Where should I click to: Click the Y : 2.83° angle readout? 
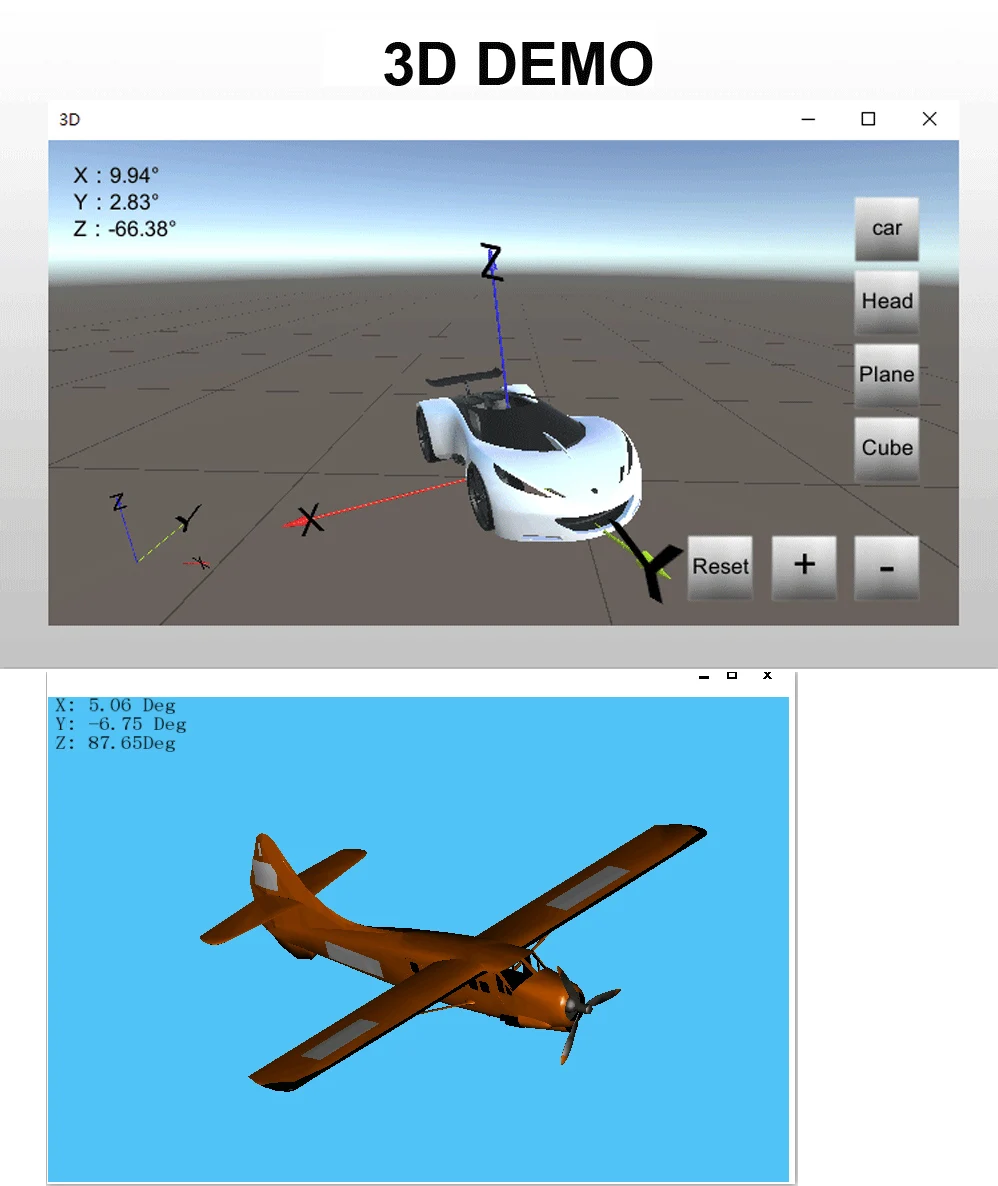116,202
